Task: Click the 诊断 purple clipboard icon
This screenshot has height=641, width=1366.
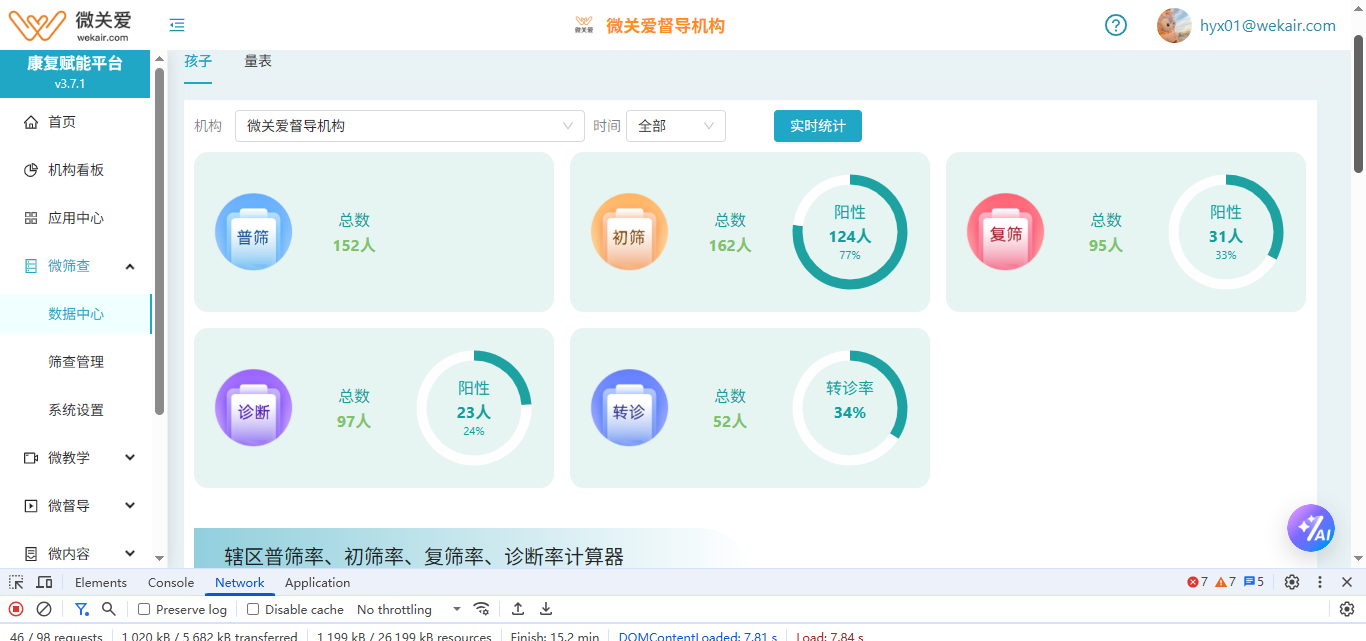Action: tap(253, 407)
